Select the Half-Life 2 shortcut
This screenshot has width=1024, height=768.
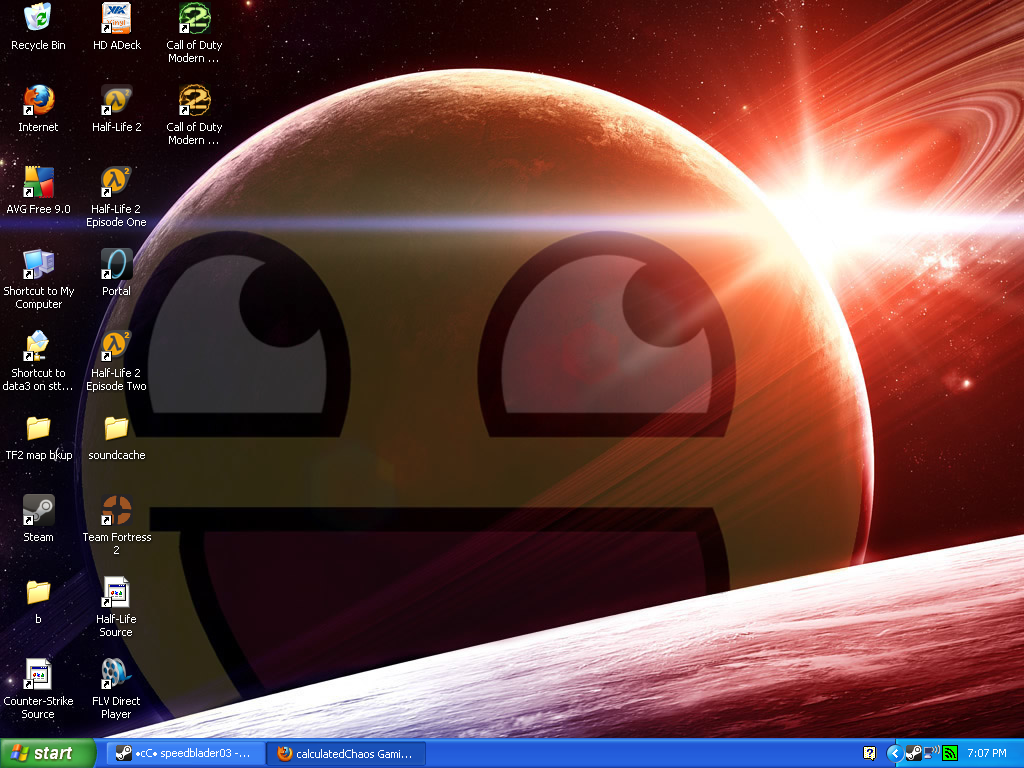pyautogui.click(x=116, y=100)
